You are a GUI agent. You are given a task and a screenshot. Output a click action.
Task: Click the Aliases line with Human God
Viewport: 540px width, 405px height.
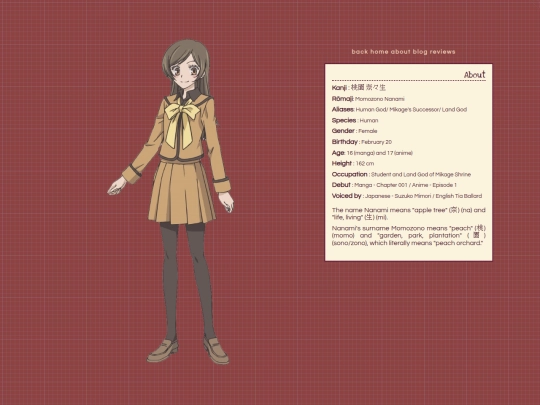point(399,110)
